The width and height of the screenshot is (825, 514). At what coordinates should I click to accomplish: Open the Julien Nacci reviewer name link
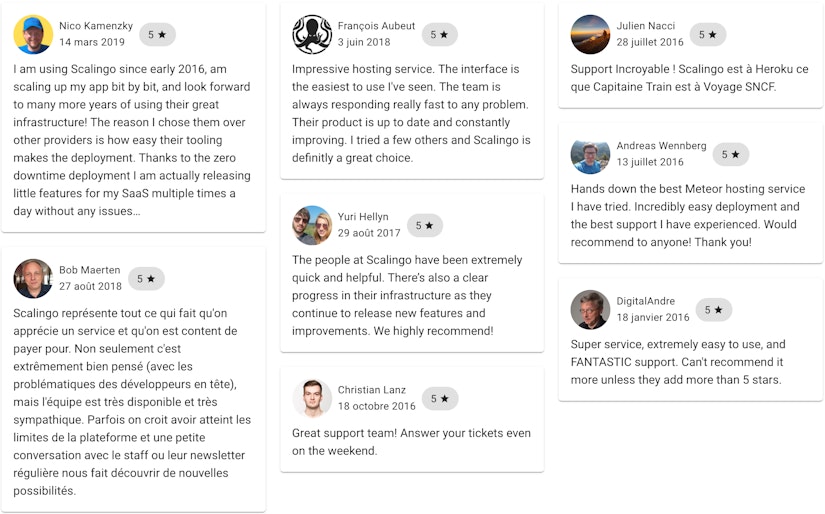646,26
